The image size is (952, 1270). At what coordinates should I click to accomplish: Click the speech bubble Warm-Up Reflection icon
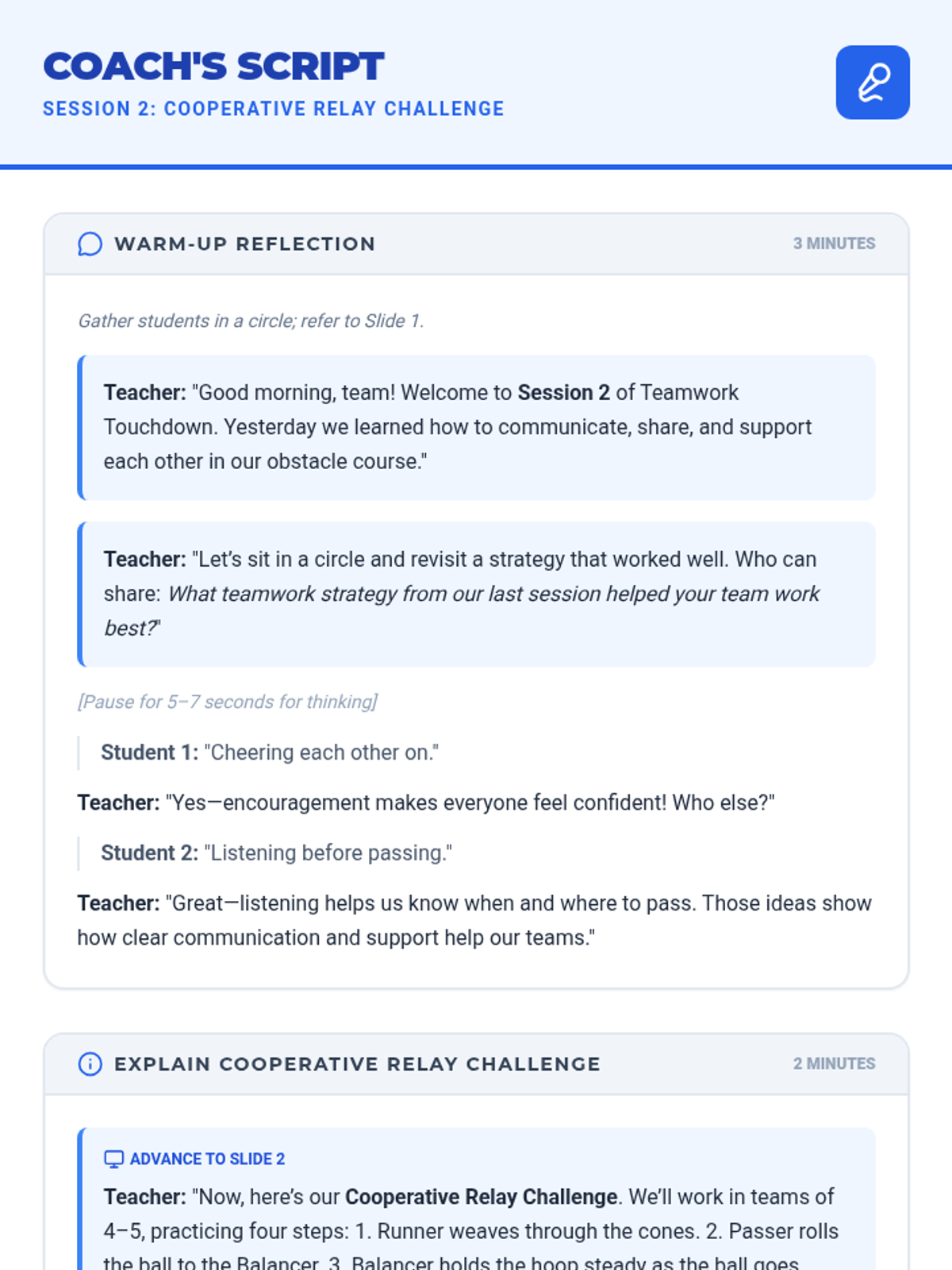click(x=90, y=244)
